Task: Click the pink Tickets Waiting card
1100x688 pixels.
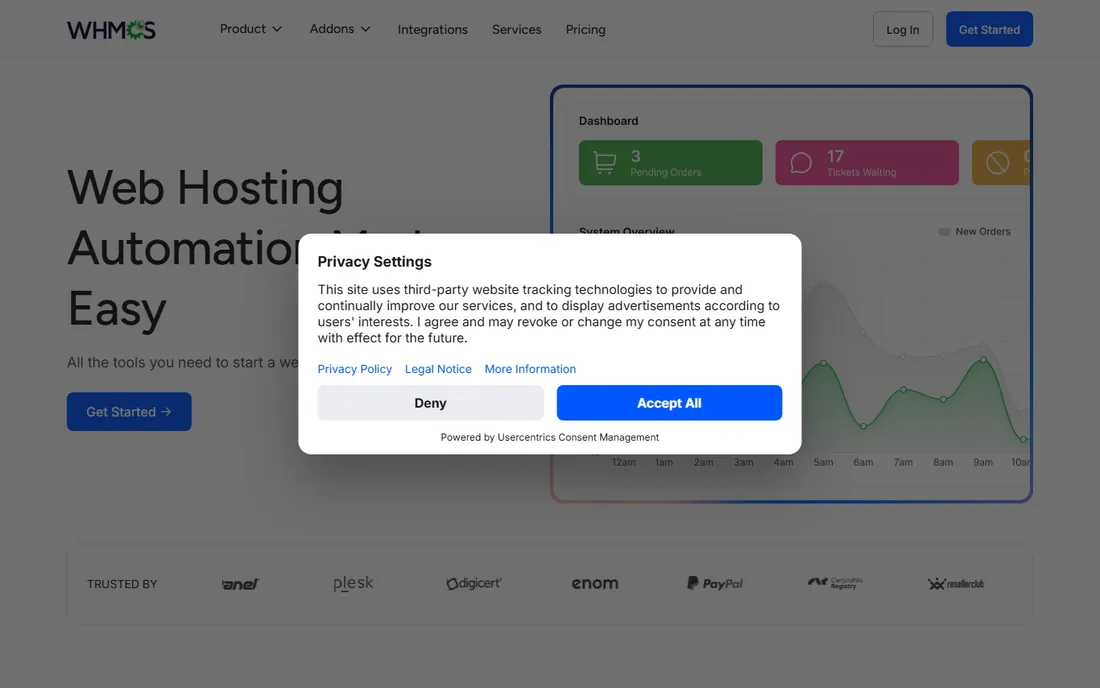Action: [x=866, y=163]
